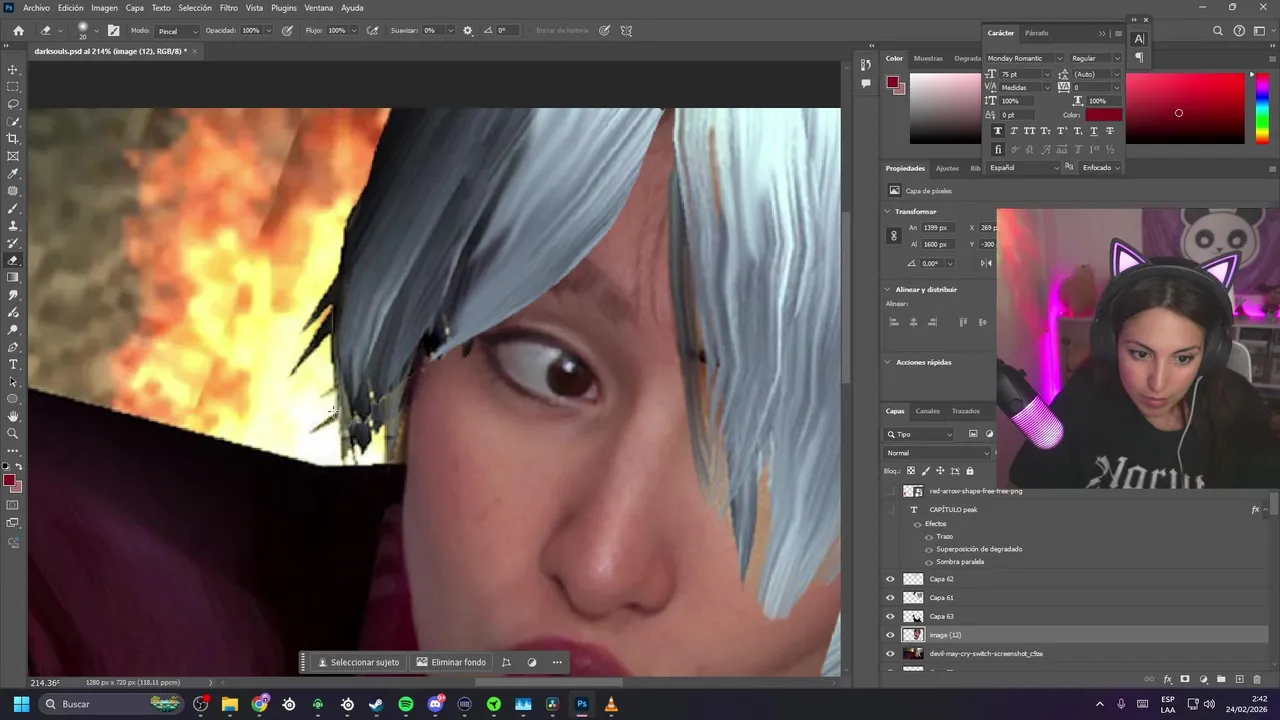
Task: Select the Crop tool
Action: [13, 139]
